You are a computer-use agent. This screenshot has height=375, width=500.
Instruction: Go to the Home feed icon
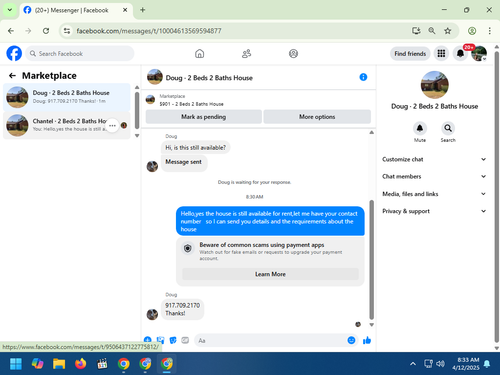(x=199, y=53)
